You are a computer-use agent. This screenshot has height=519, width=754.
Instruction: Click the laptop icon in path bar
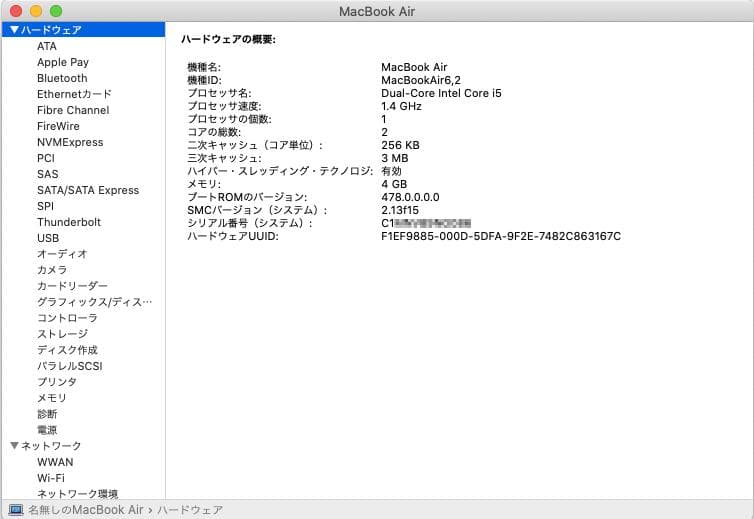(x=16, y=509)
